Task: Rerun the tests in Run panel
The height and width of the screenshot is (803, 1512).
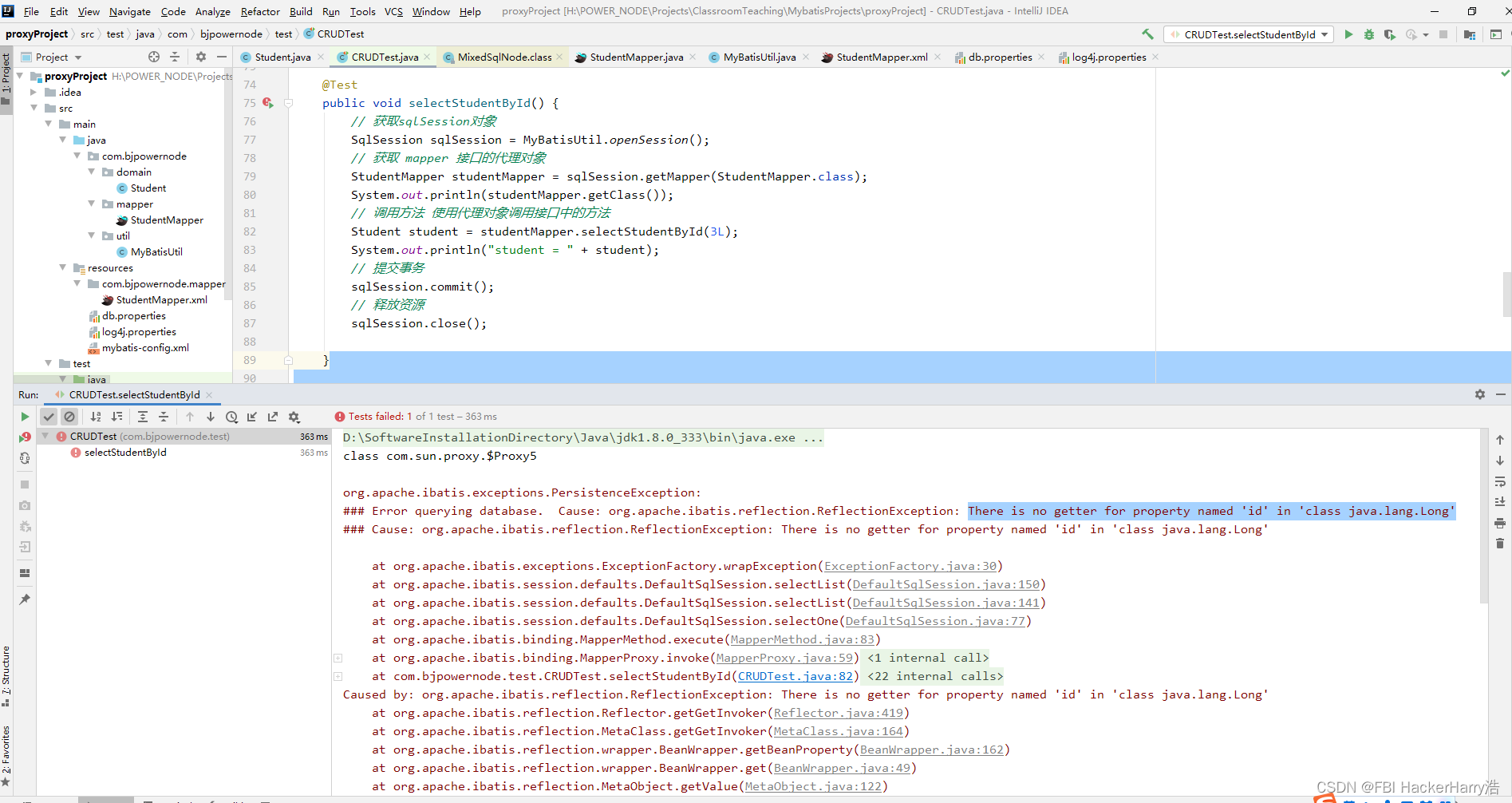Action: 25,417
